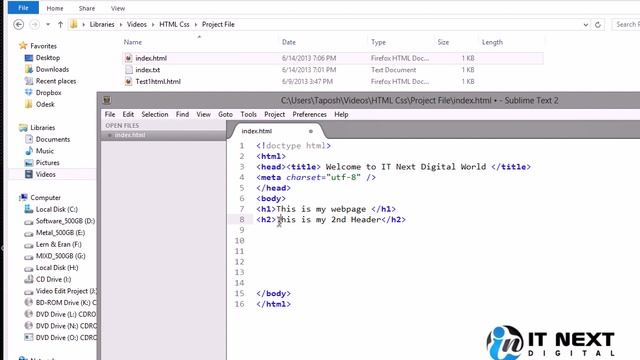Click HTML Css in the breadcrumb path
This screenshot has height=360, width=640.
tap(174, 24)
